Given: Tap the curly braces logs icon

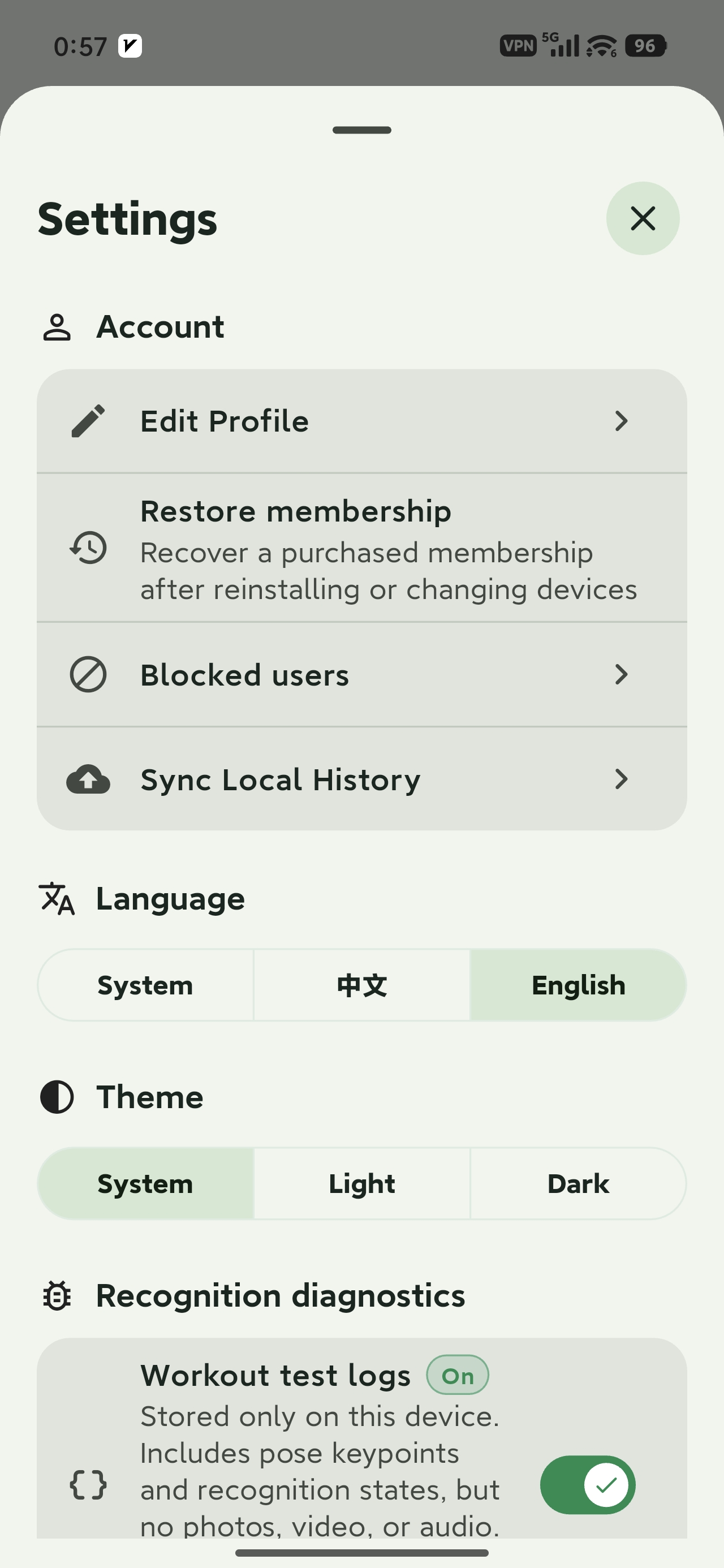Looking at the screenshot, I should click(x=88, y=1485).
